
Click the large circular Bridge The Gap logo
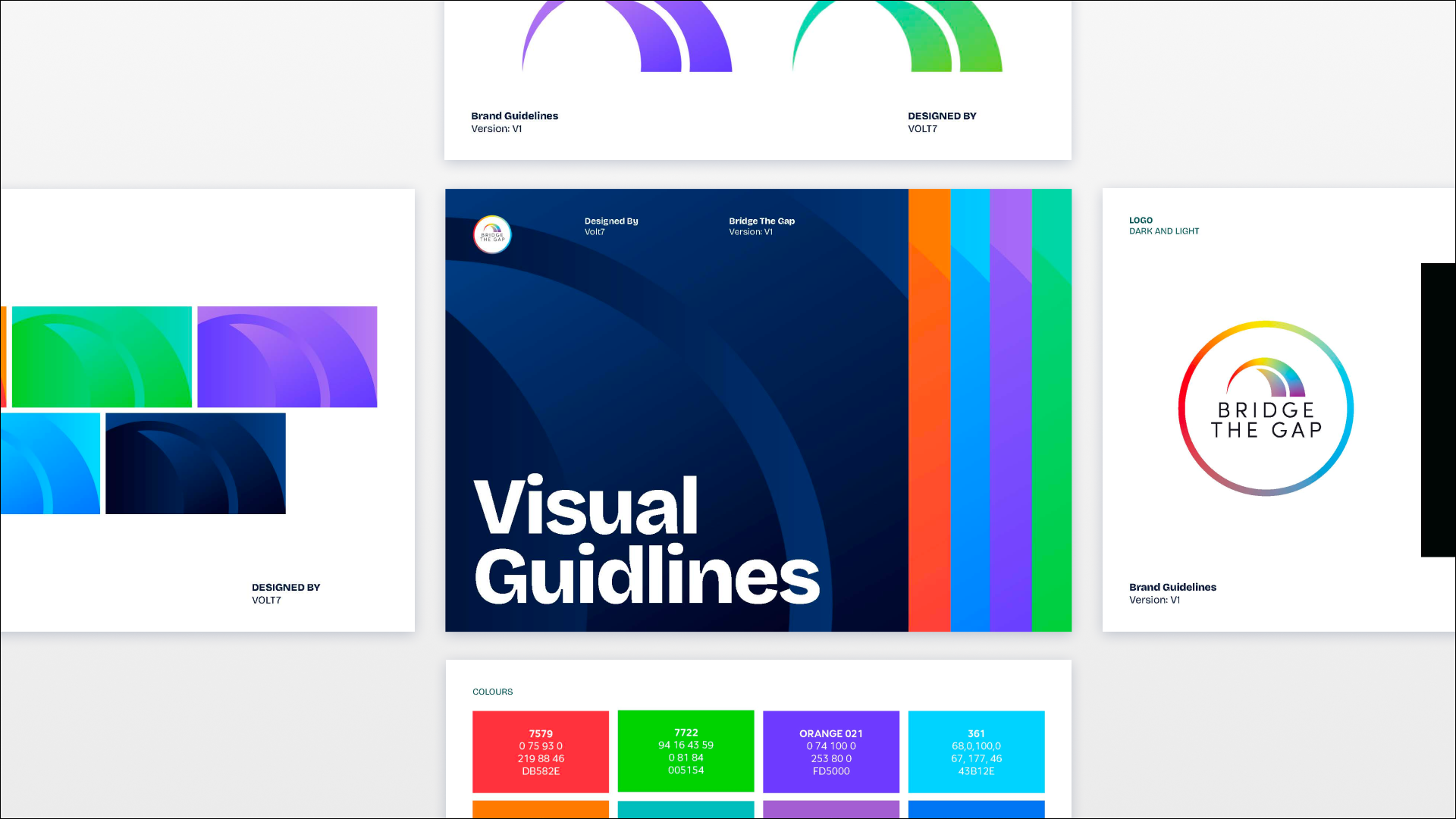(1266, 408)
